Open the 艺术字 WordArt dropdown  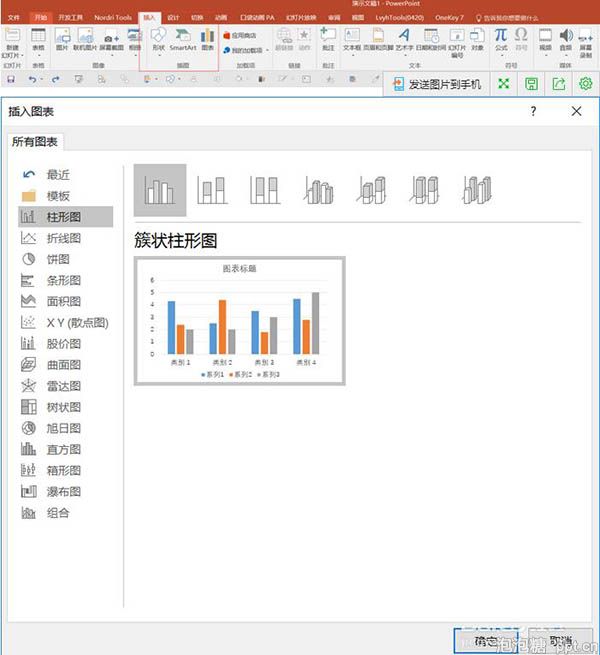click(x=404, y=41)
